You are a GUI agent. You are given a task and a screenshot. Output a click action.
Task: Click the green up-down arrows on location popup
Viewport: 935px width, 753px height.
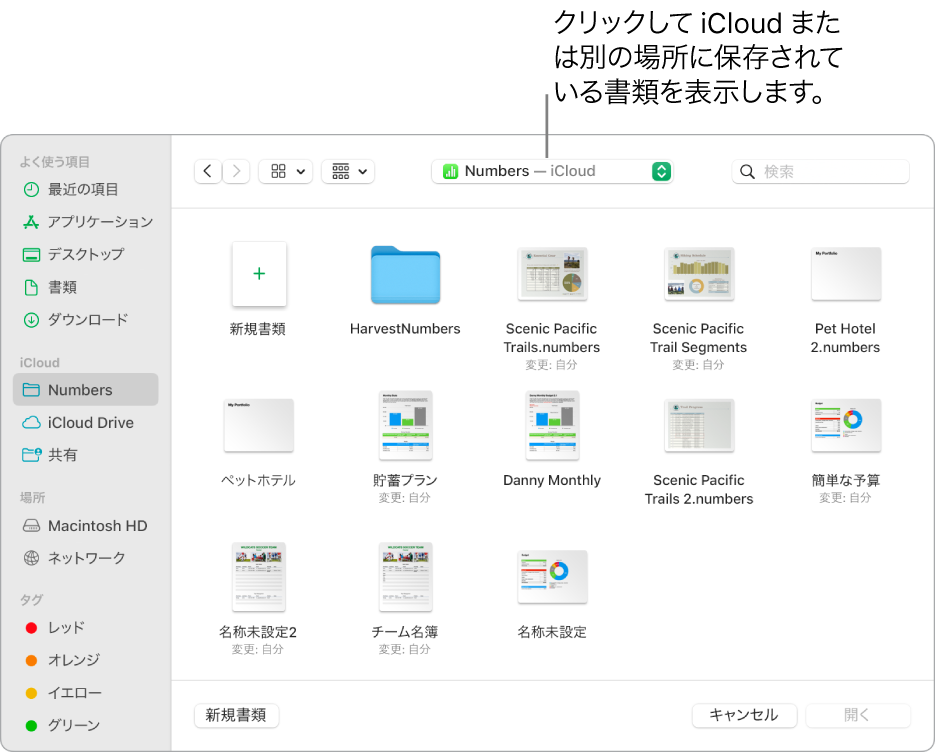661,171
